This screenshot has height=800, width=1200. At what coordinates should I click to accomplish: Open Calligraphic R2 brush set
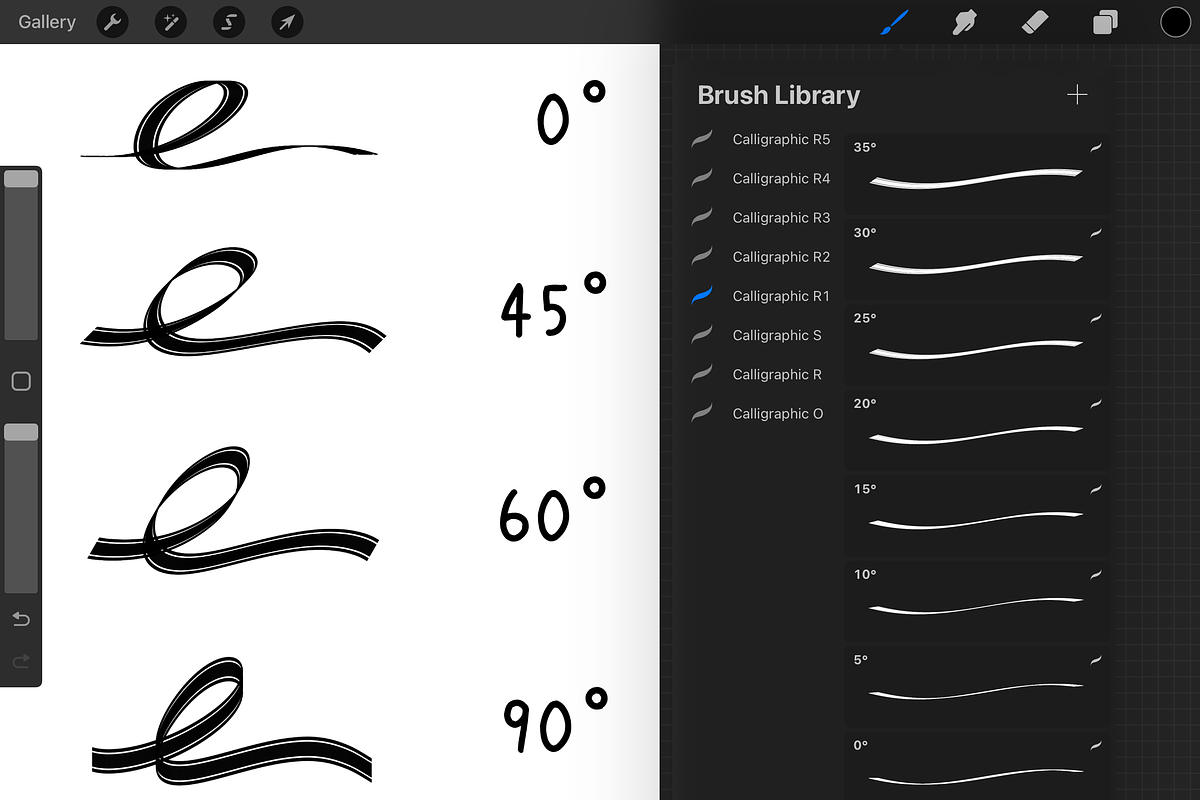pos(761,257)
